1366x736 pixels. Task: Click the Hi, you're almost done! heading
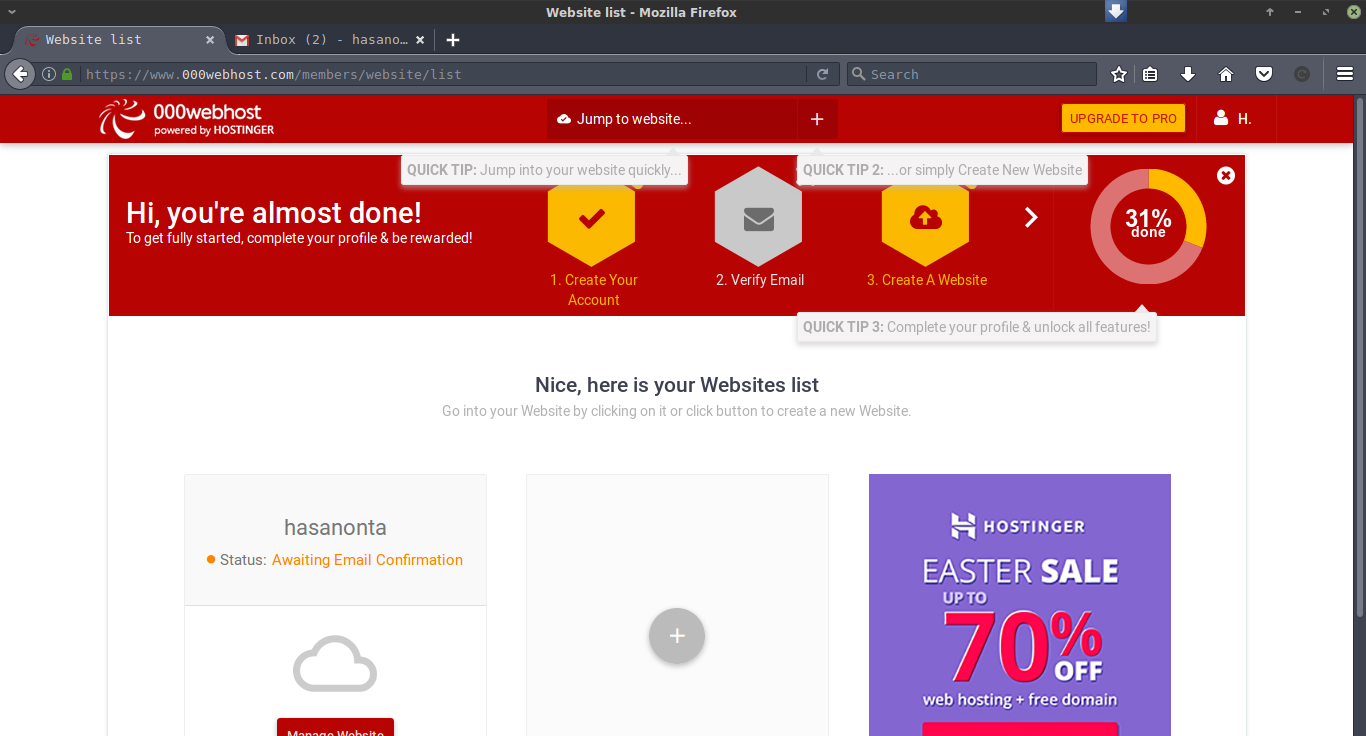pos(274,213)
